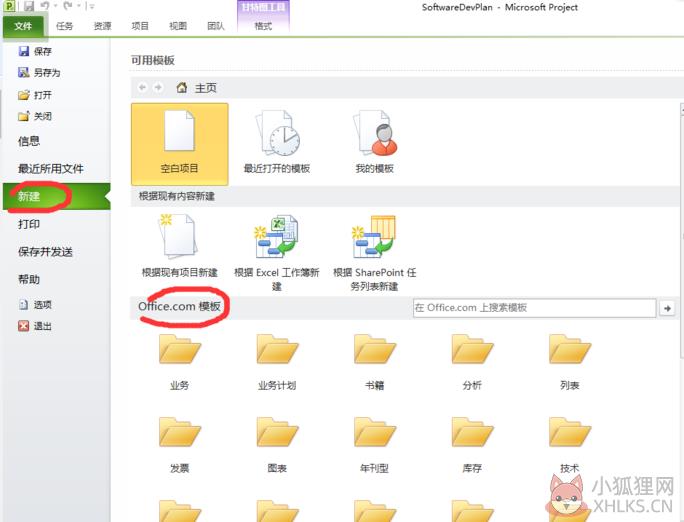Viewport: 684px width, 522px height.
Task: Click the Office.com template search field
Action: pyautogui.click(x=534, y=308)
